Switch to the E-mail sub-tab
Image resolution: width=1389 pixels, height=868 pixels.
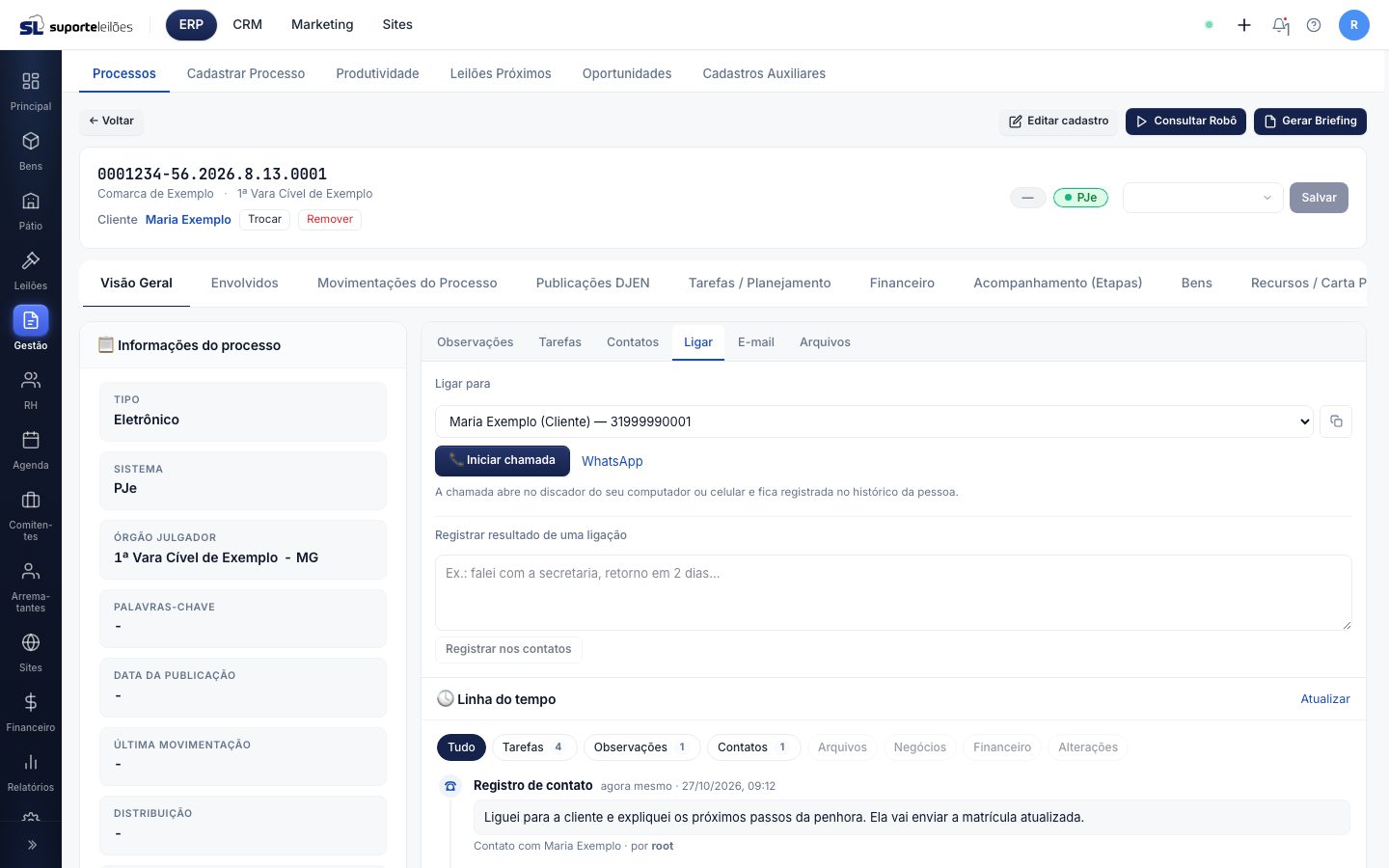point(756,342)
